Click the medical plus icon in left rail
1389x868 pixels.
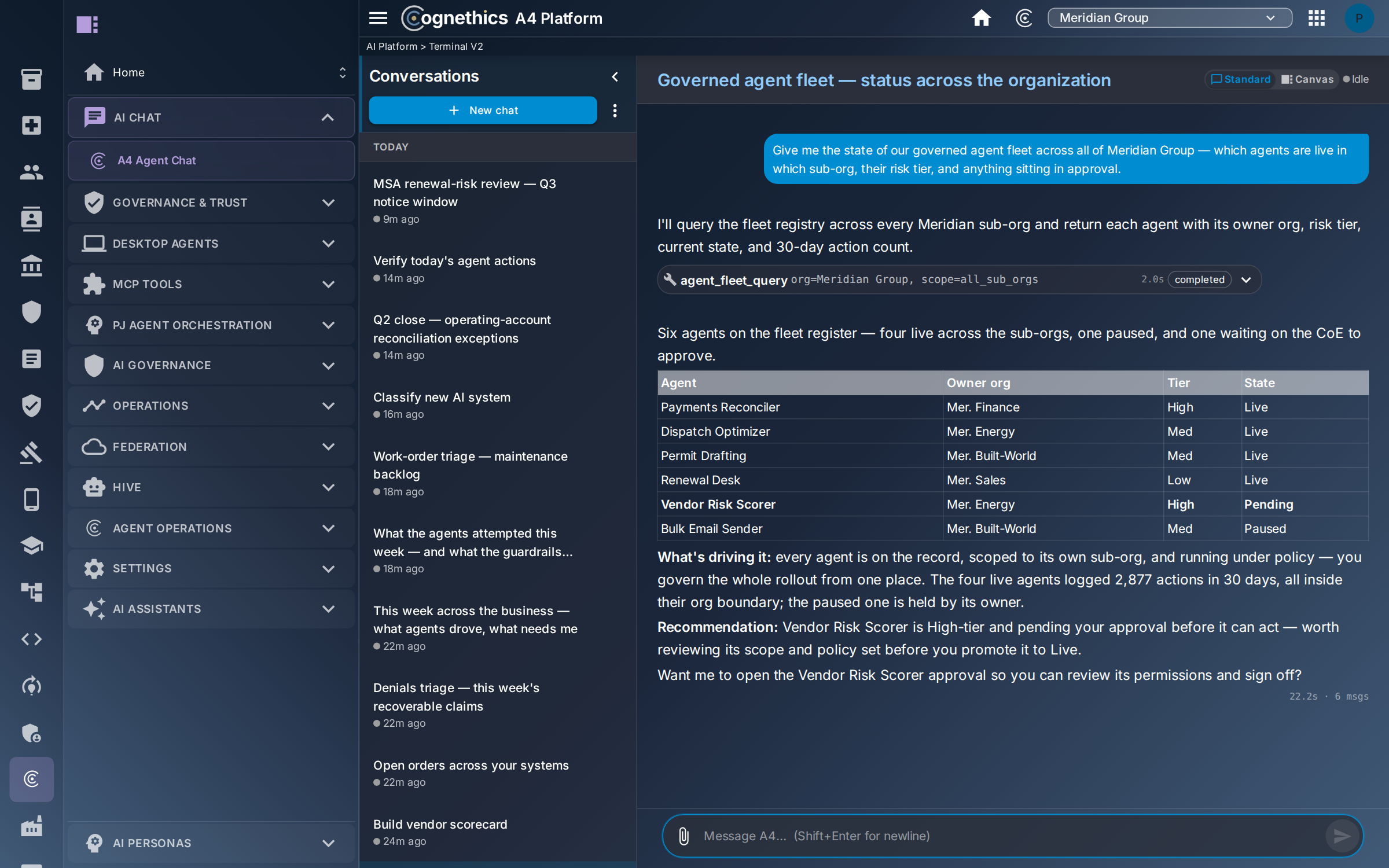click(x=31, y=125)
